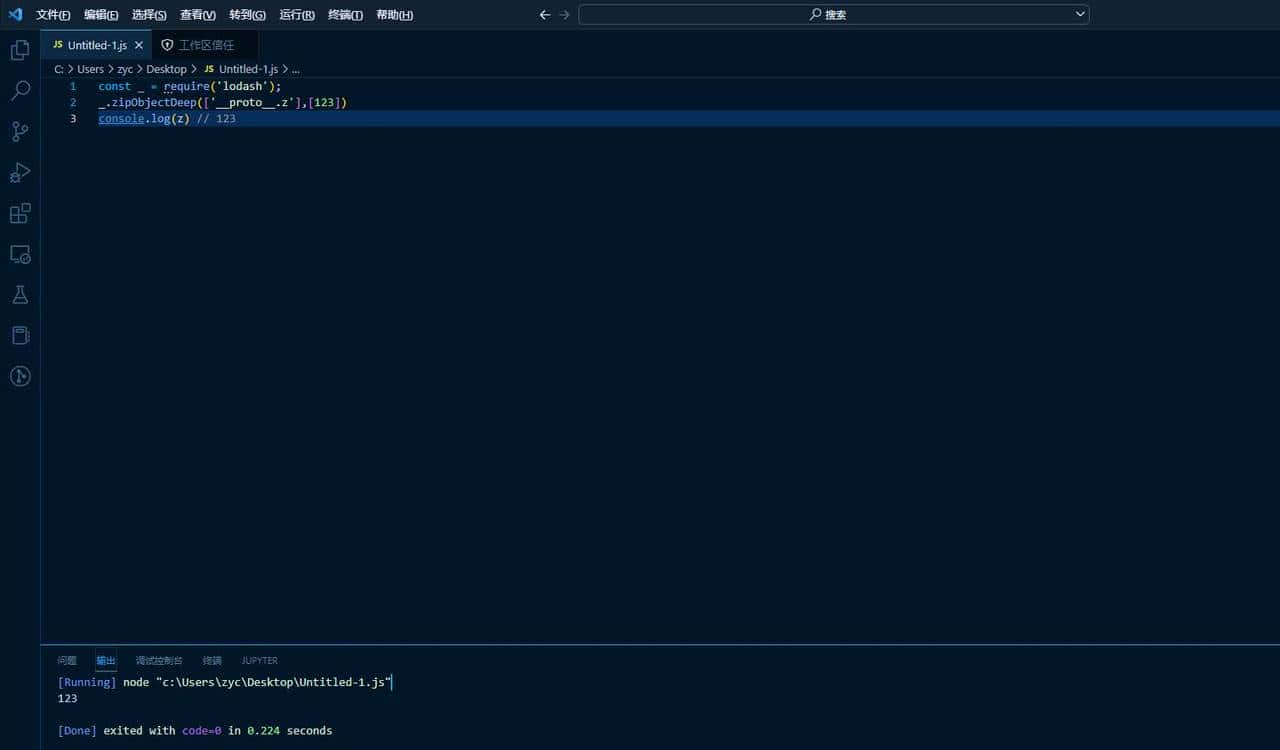Expand the breadcrumb for Desktop folder
The width and height of the screenshot is (1280, 750).
click(166, 69)
